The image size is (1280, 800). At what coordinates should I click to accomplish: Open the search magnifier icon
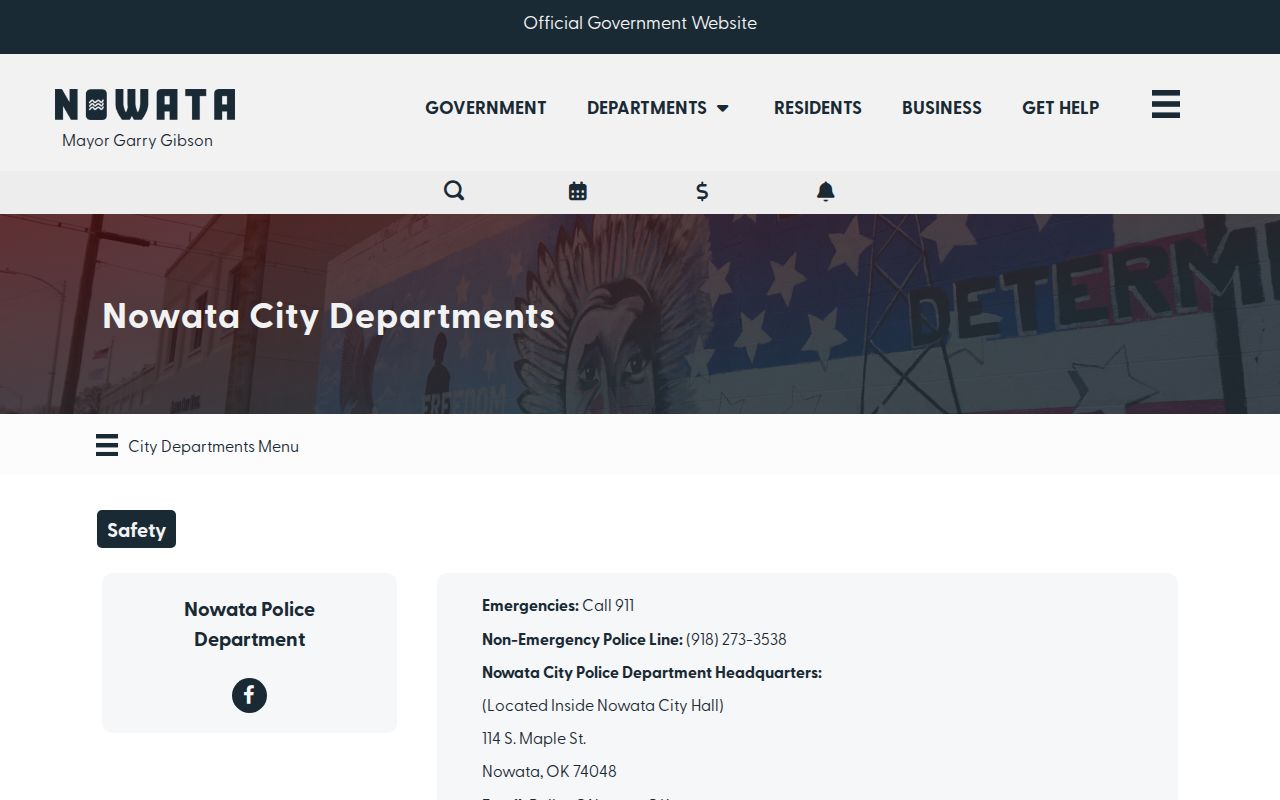[454, 191]
